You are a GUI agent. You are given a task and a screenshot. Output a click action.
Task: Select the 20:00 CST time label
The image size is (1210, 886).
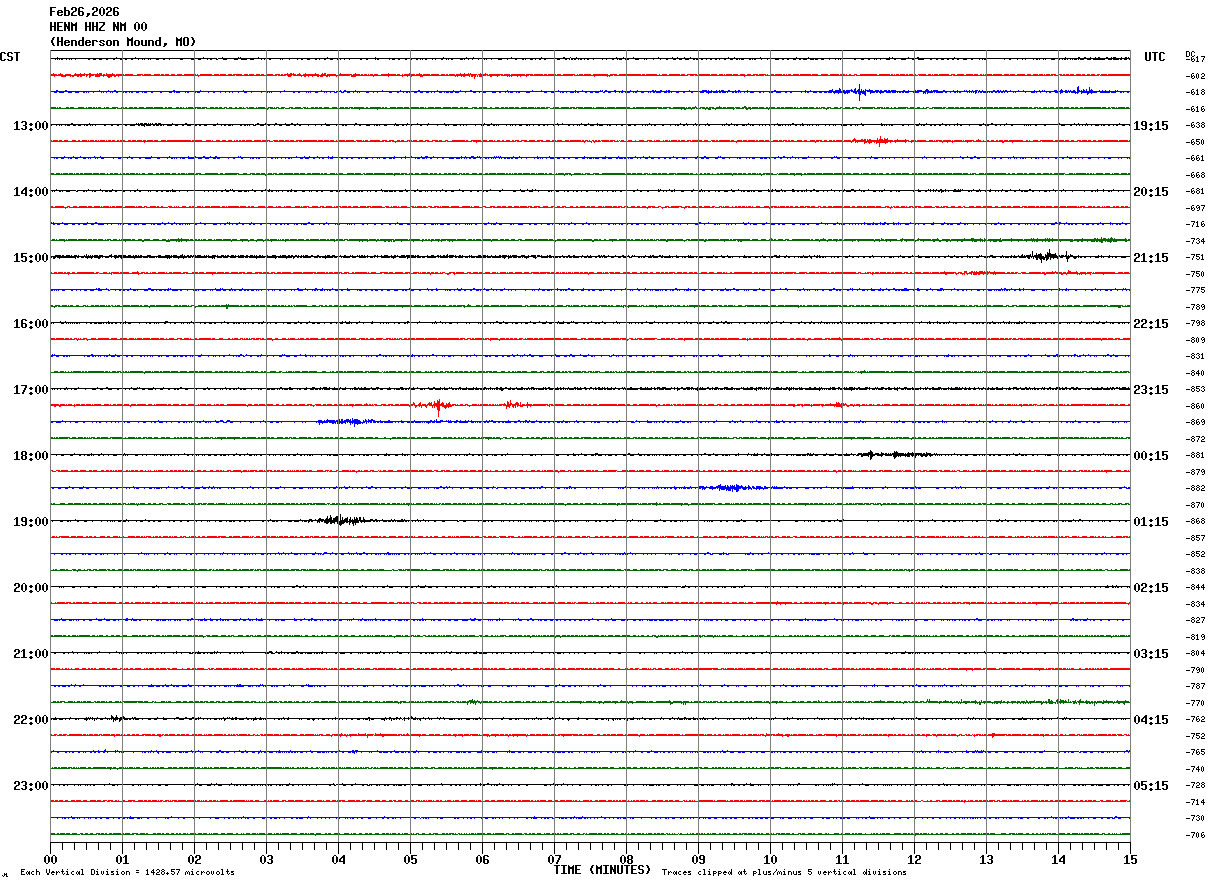pos(30,588)
